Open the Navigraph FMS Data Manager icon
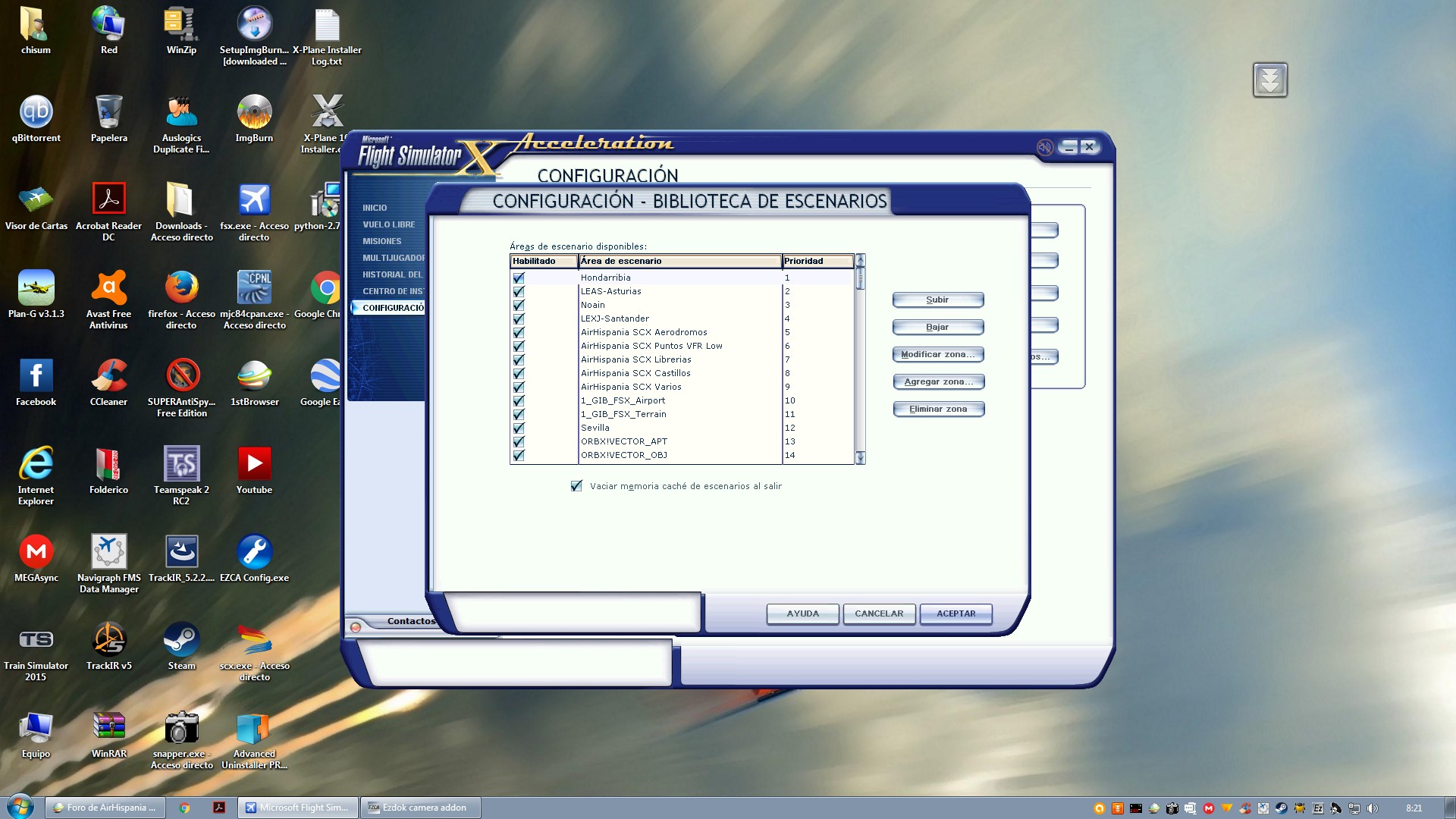The height and width of the screenshot is (819, 1456). [x=108, y=552]
